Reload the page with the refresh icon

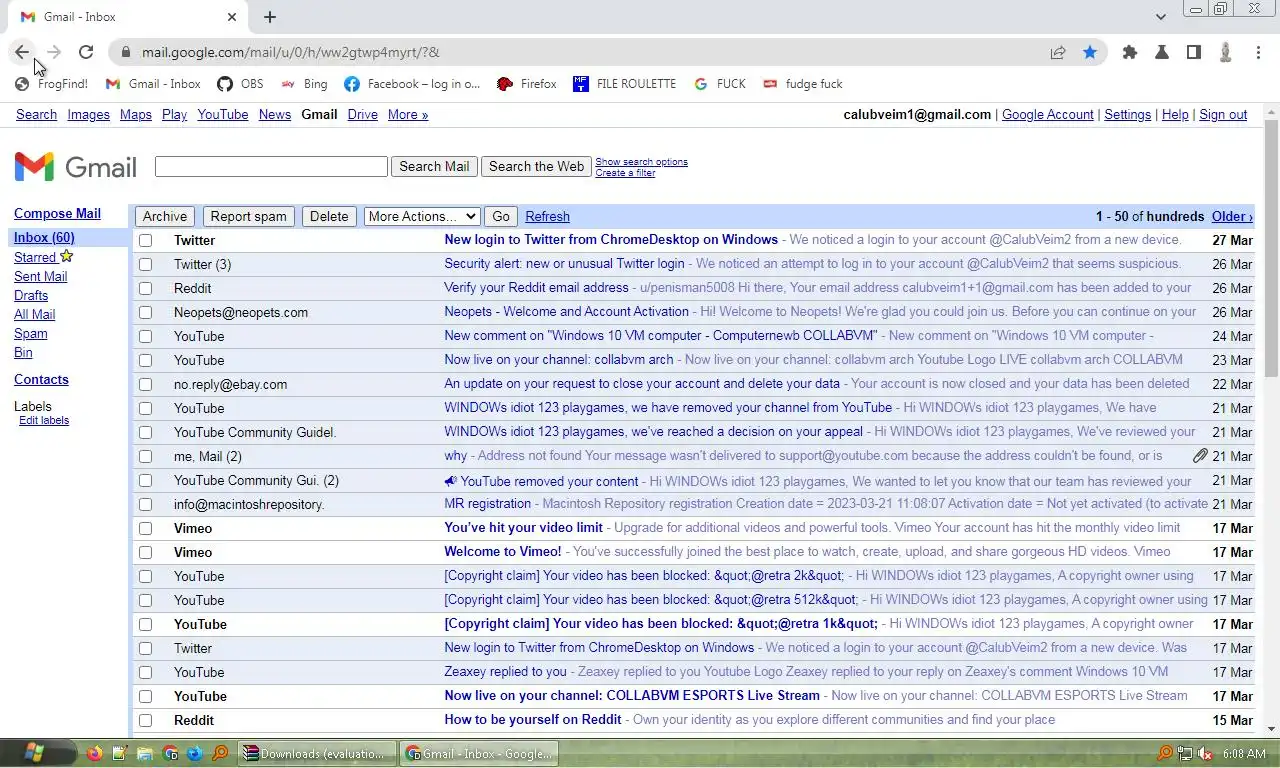[x=86, y=52]
